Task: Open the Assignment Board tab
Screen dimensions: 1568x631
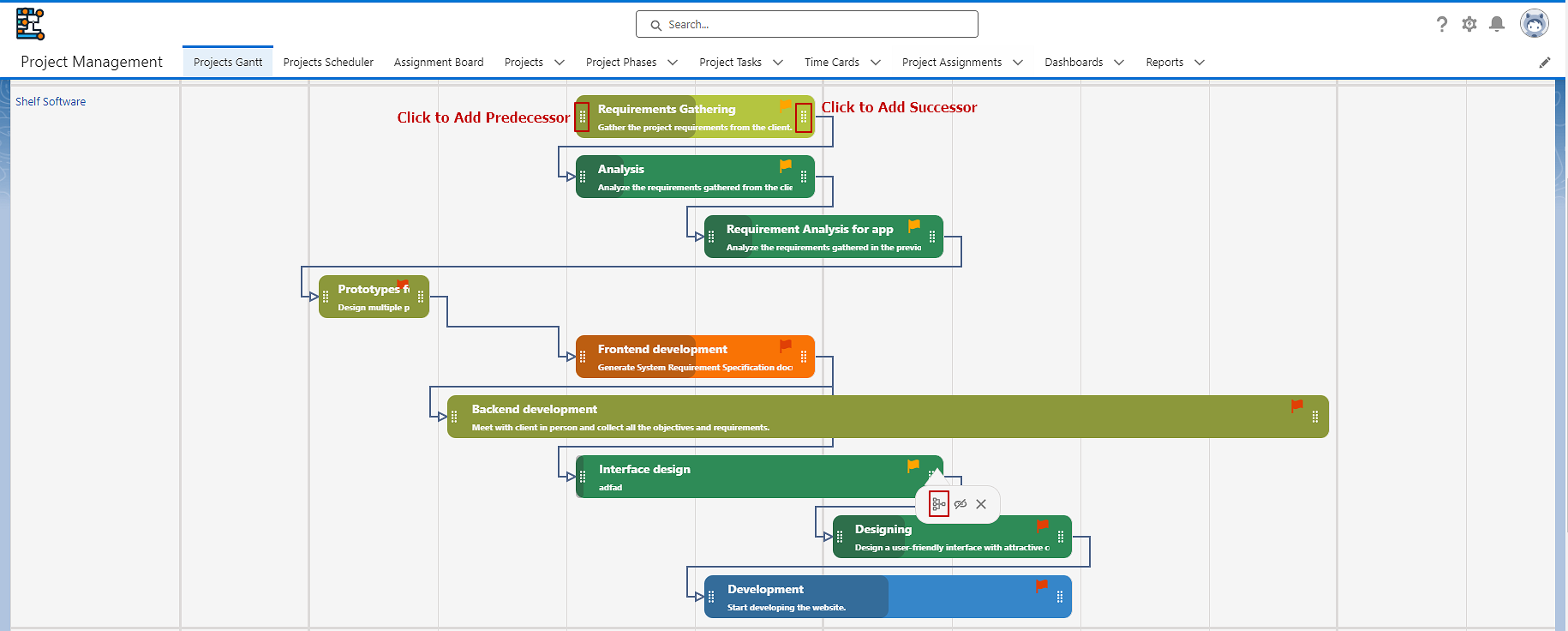Action: (439, 63)
